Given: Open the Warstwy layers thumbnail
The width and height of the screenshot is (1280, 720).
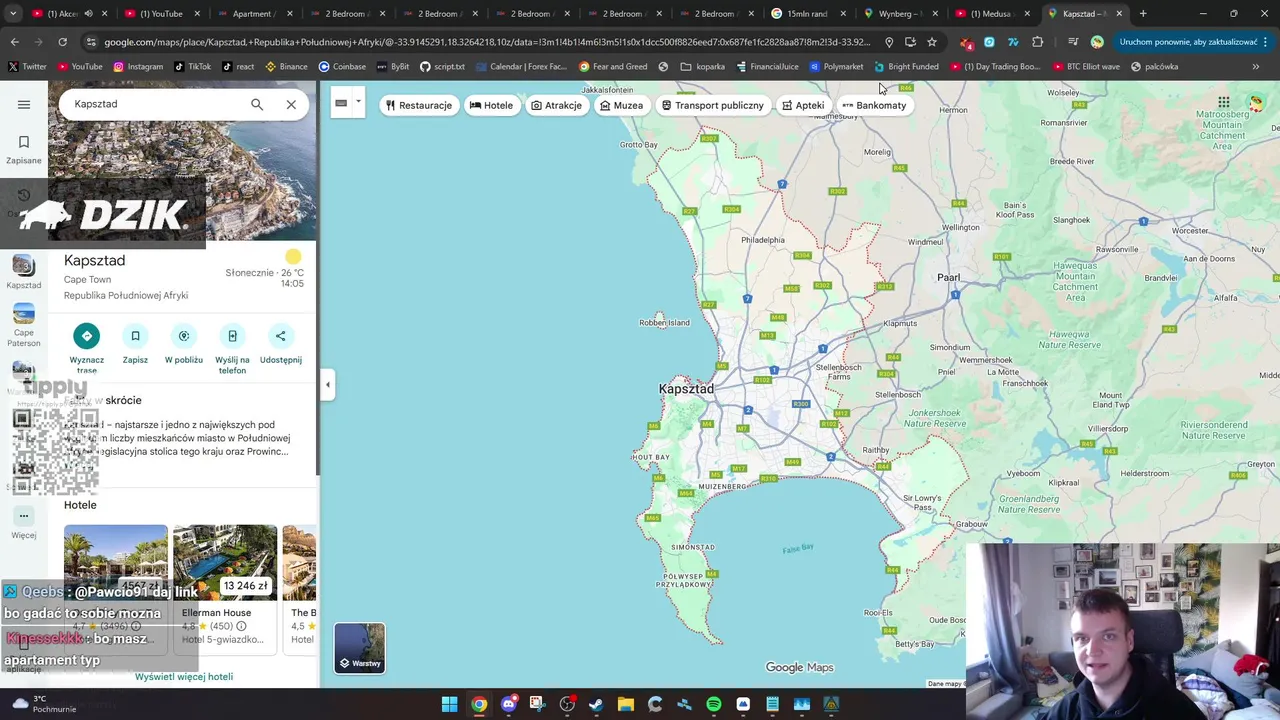Looking at the screenshot, I should (x=360, y=647).
